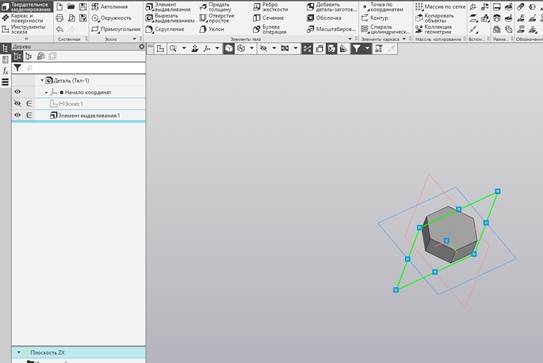
Task: Open the zoom dropdown arrow in view toolbar
Action: [184, 48]
